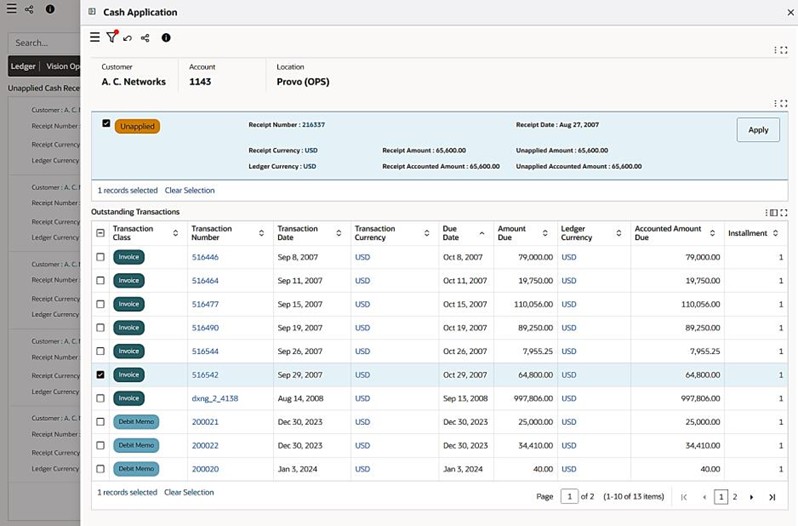Sort by Due Date column
The height and width of the screenshot is (526, 798).
(481, 233)
